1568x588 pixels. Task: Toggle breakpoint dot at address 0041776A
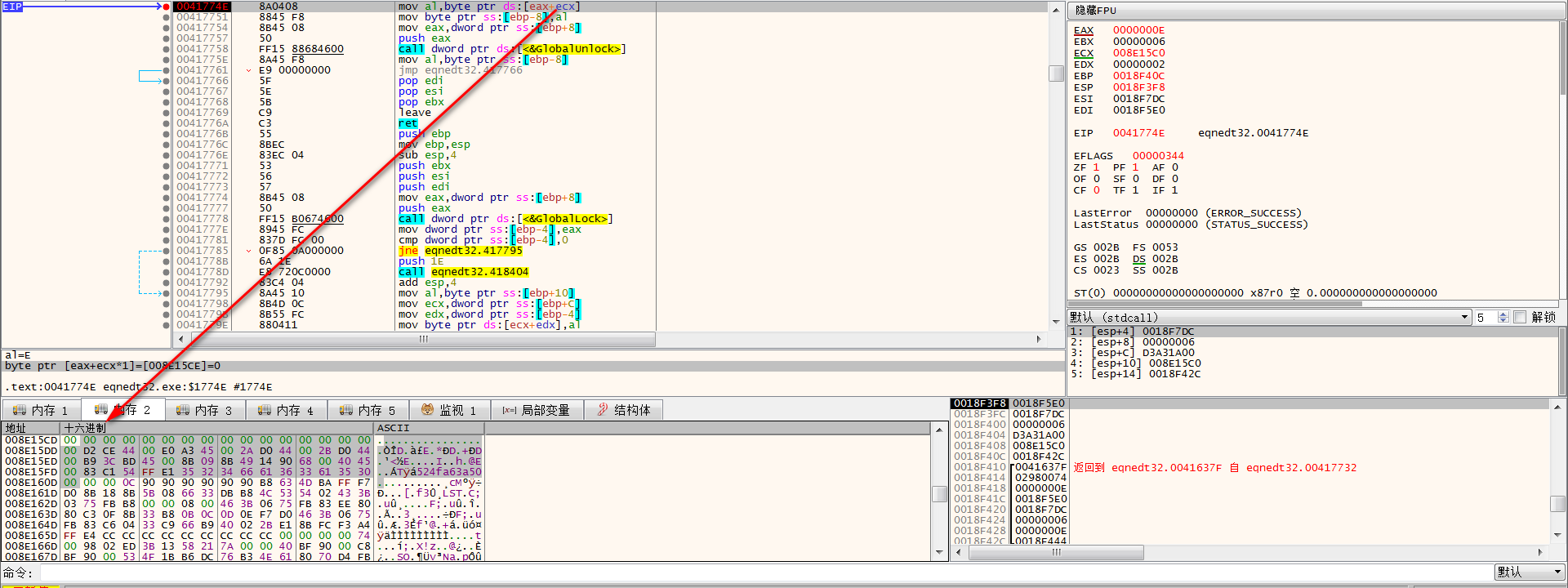pyautogui.click(x=167, y=123)
